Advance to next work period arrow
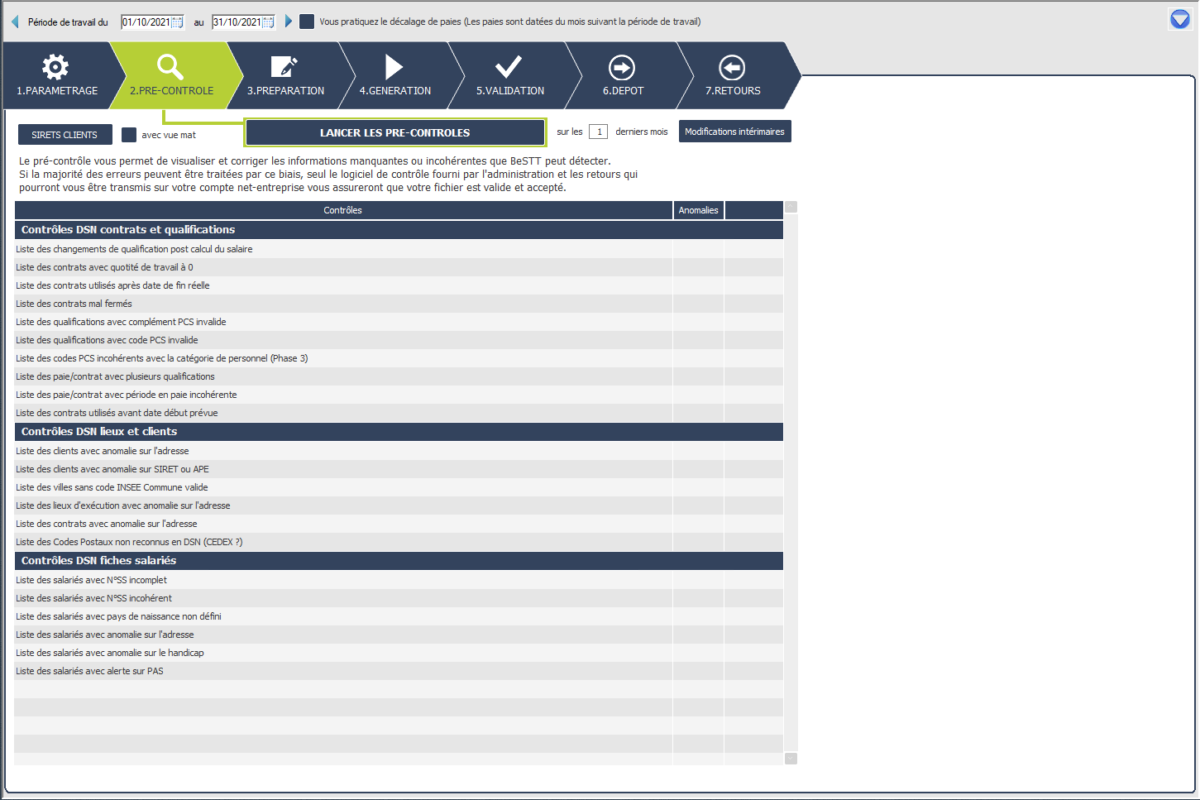 point(289,21)
